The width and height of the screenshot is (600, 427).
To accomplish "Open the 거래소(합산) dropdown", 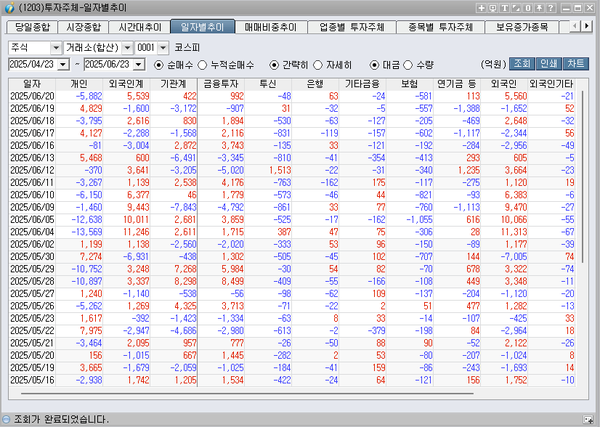I will (127, 48).
